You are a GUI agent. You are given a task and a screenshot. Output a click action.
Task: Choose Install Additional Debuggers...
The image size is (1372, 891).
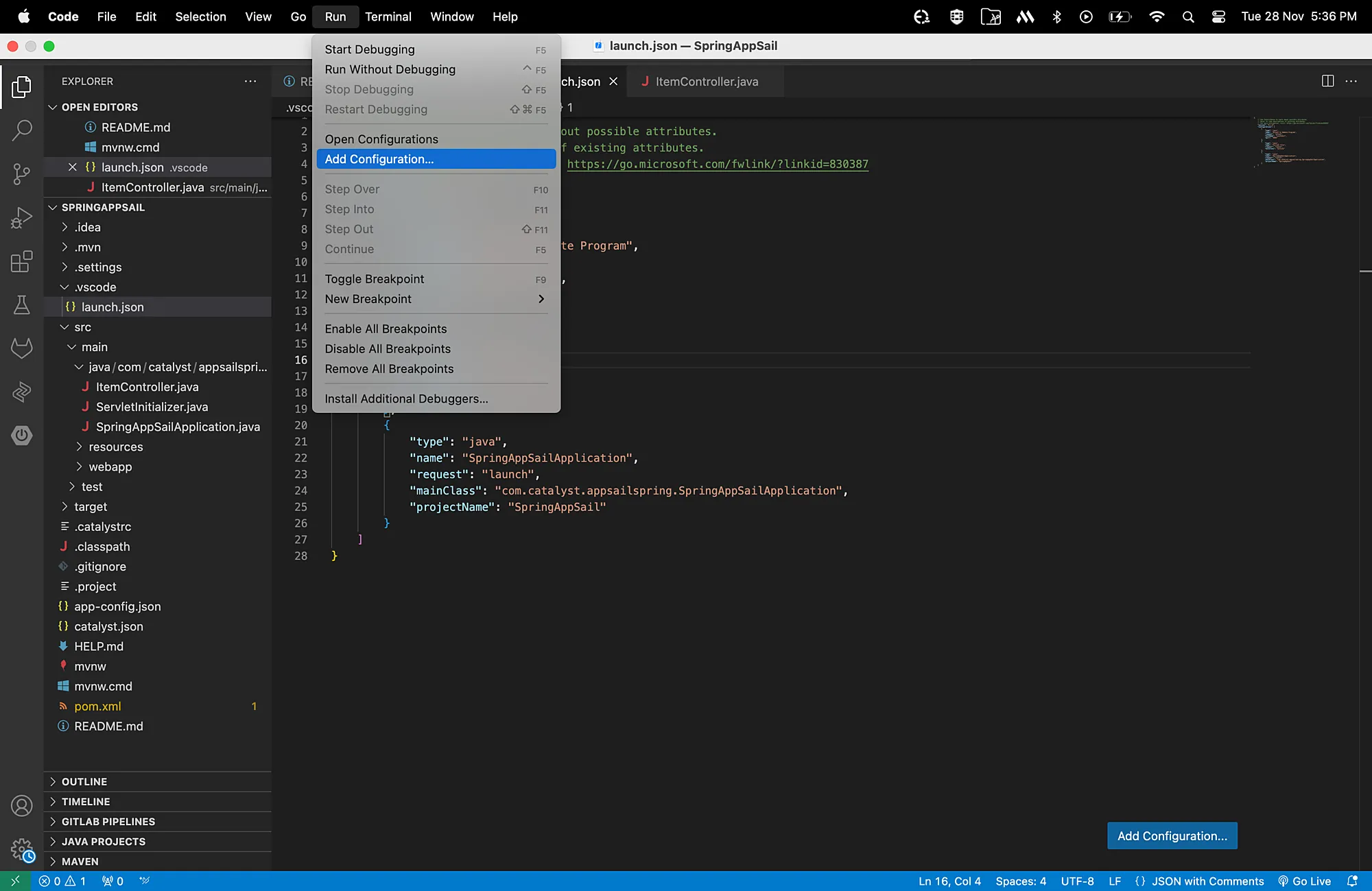tap(436, 399)
